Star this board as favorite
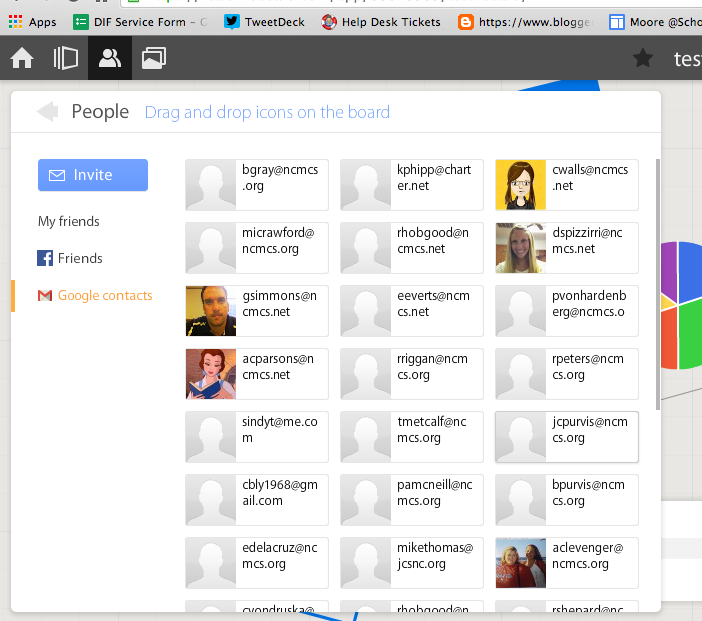The width and height of the screenshot is (702, 621). [x=642, y=58]
